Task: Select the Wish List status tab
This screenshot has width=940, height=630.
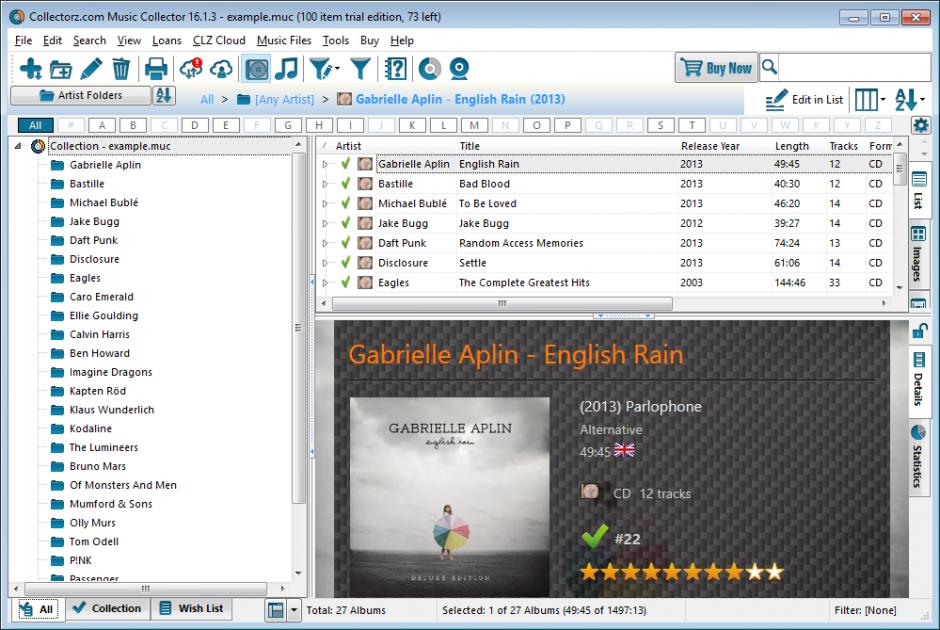Action: tap(192, 608)
